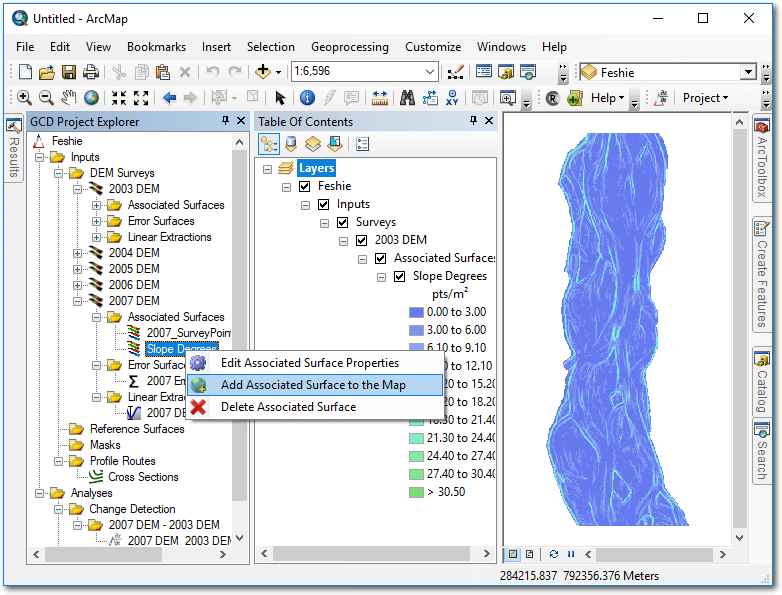This screenshot has width=782, height=595.
Task: Click the Print icon
Action: pyautogui.click(x=91, y=72)
